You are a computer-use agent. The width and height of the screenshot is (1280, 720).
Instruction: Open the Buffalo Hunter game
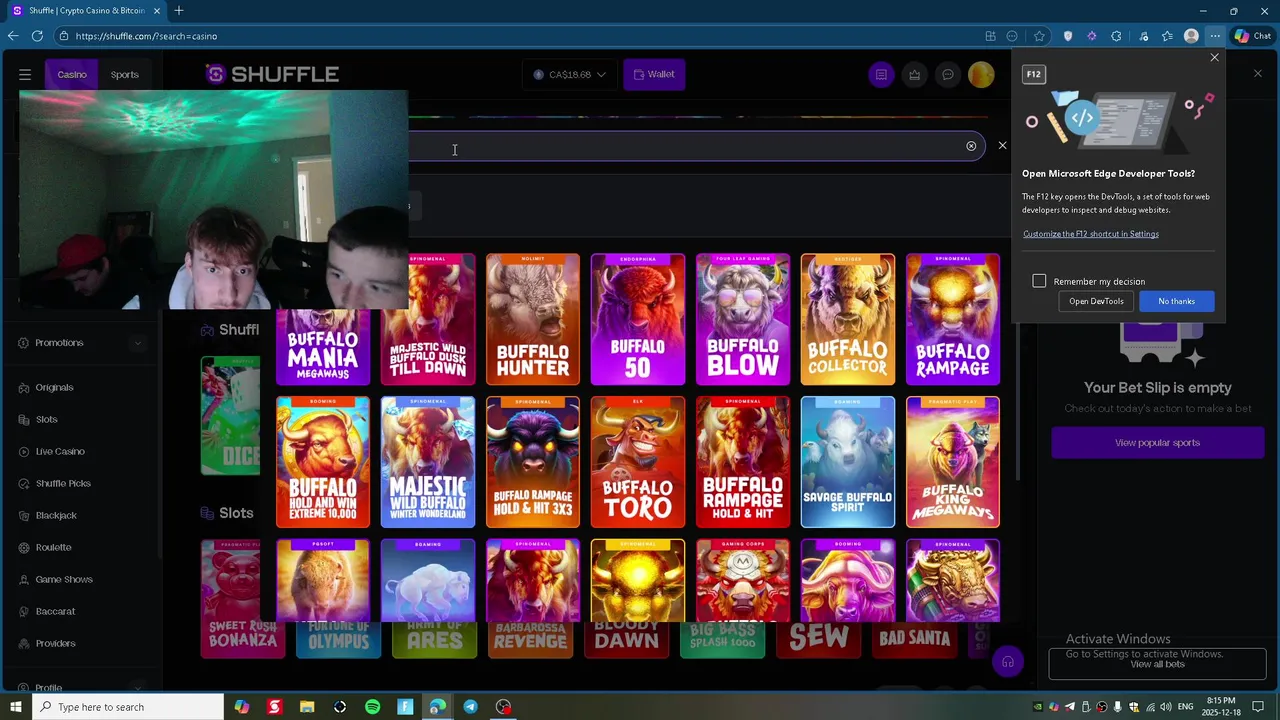pos(533,320)
